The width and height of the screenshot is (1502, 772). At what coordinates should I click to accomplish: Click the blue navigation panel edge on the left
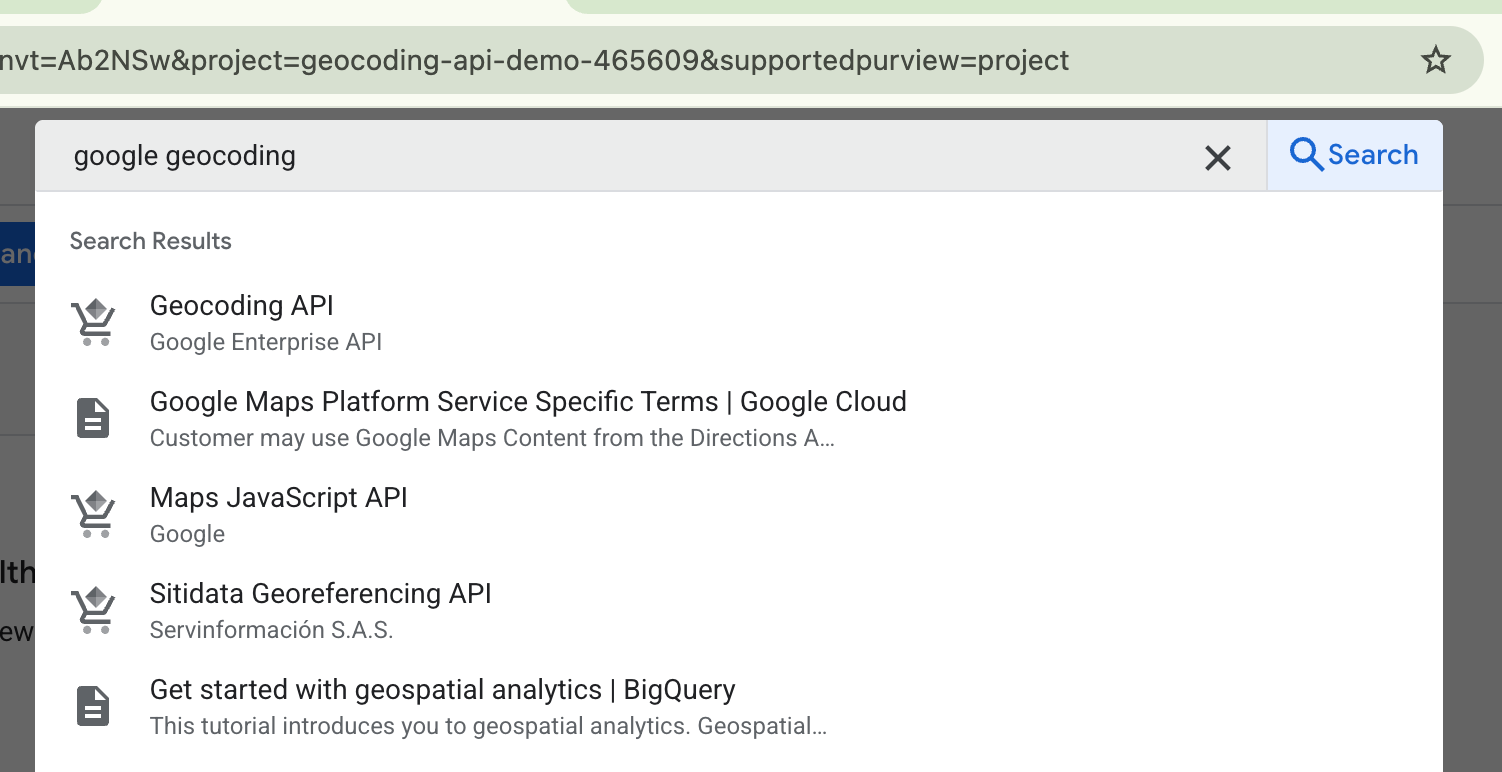tap(18, 253)
